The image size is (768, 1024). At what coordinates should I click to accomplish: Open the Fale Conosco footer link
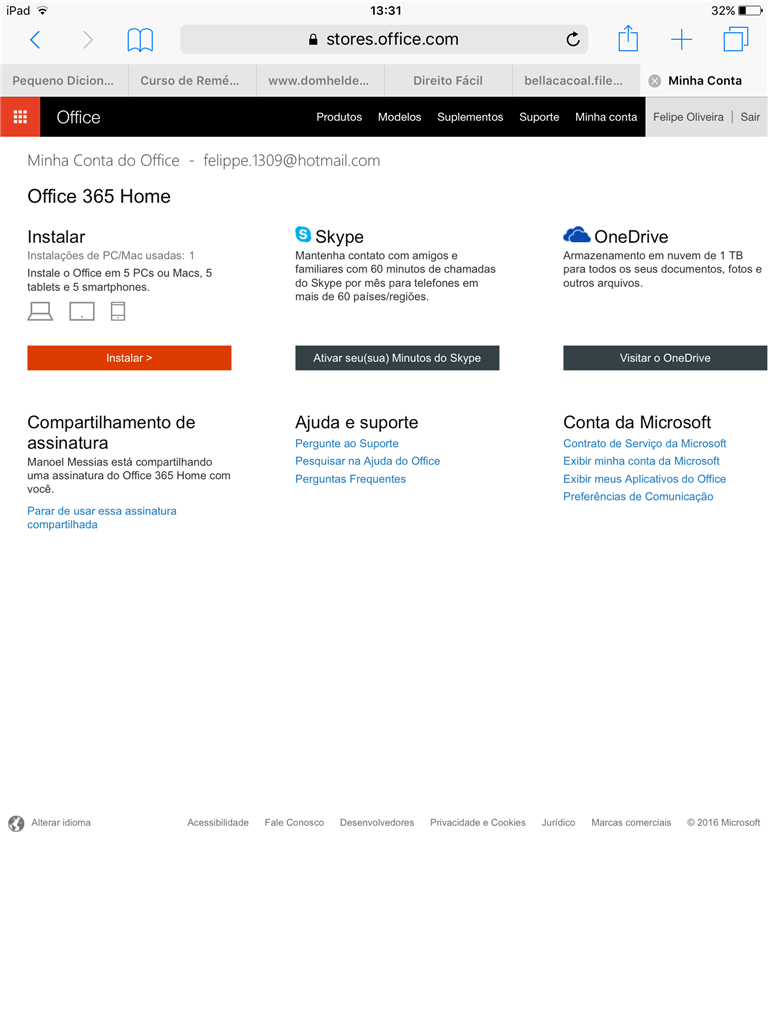pyautogui.click(x=295, y=823)
